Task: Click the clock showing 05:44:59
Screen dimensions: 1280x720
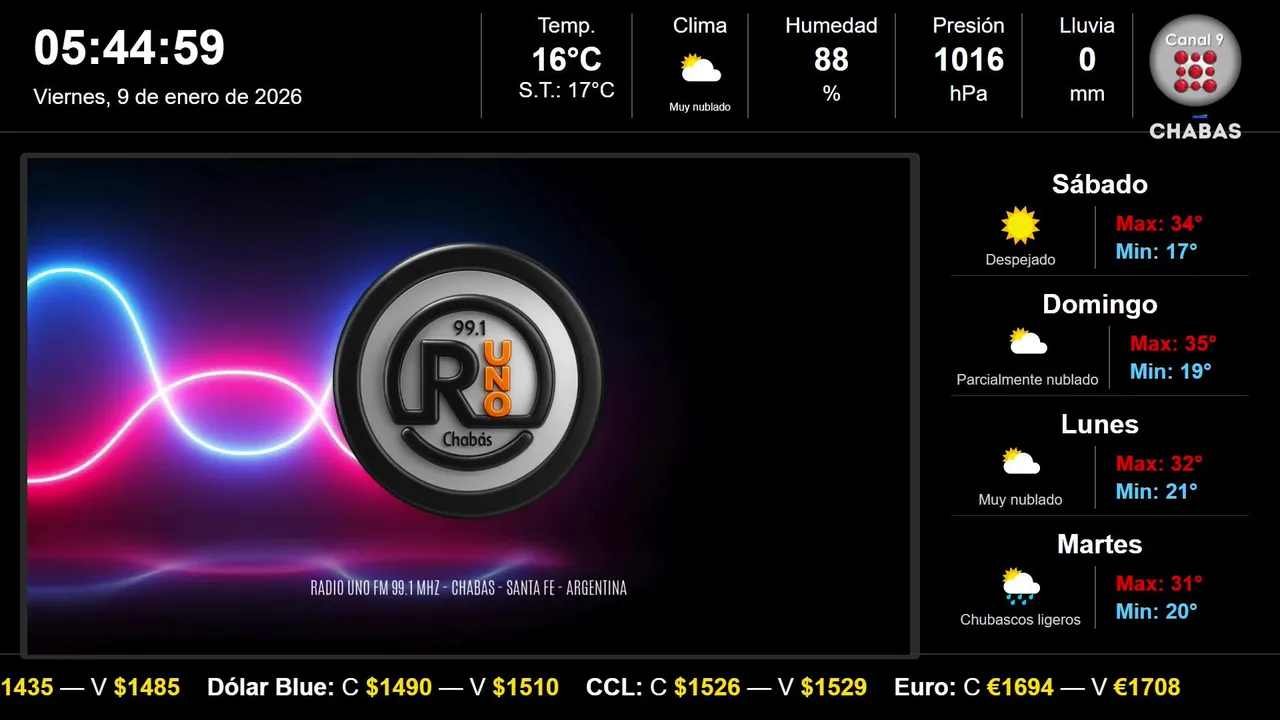Action: point(129,48)
